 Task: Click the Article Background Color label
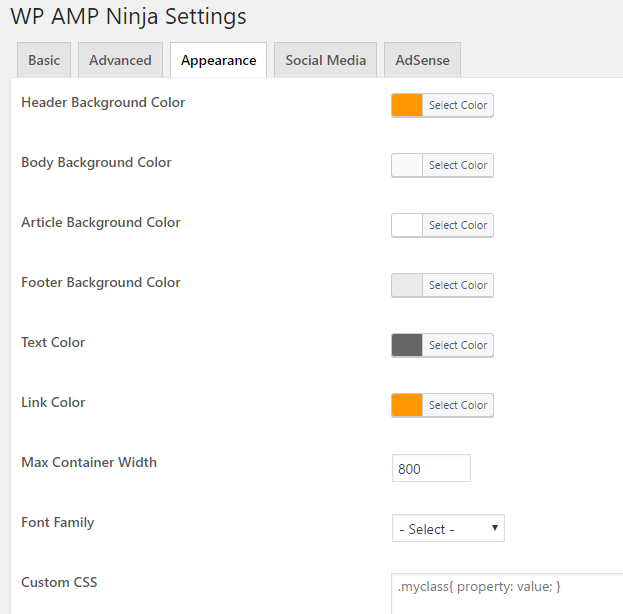click(101, 223)
